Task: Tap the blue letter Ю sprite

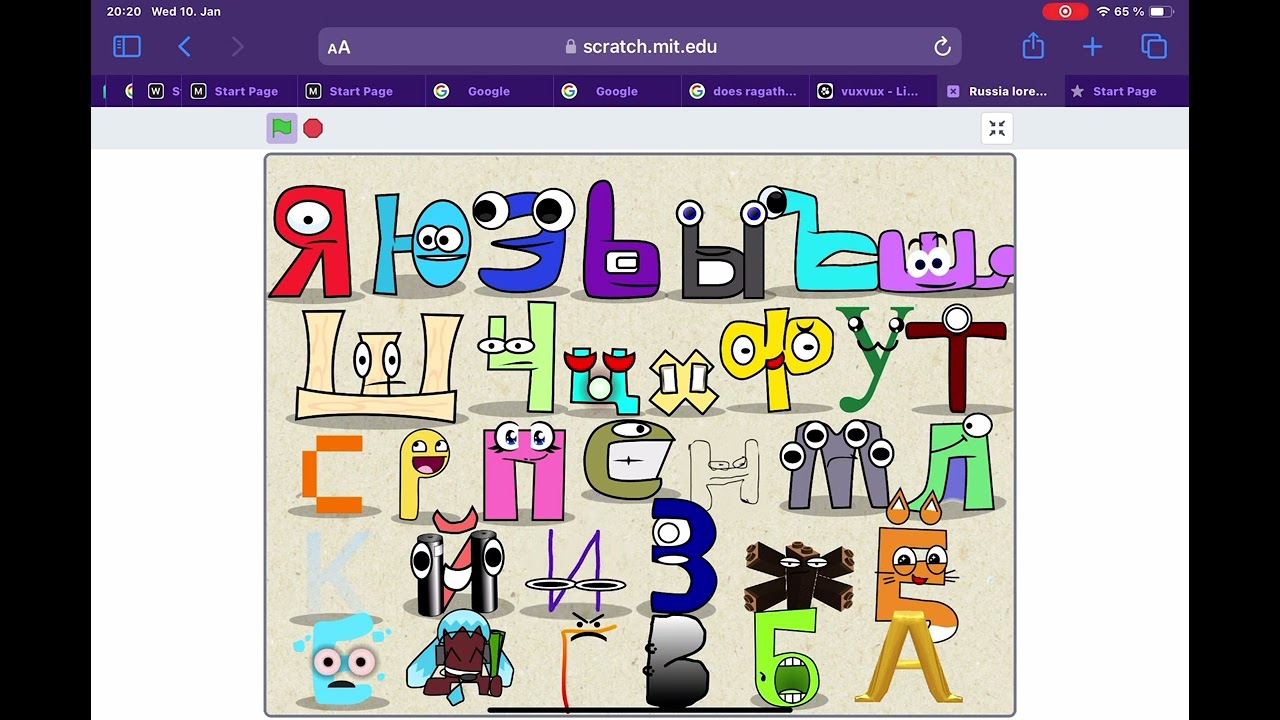Action: 421,245
